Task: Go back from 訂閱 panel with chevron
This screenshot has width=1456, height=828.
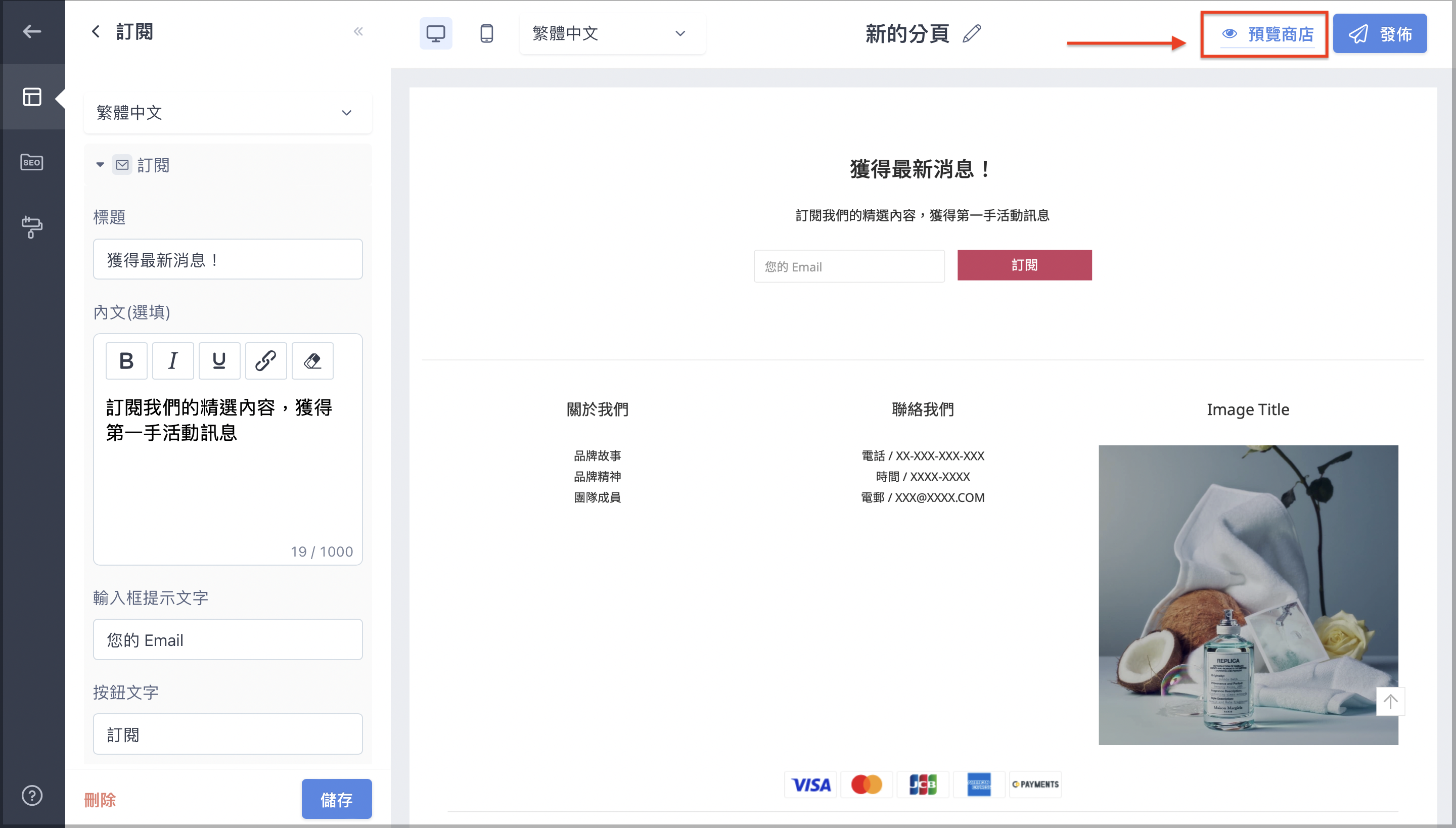Action: pyautogui.click(x=96, y=31)
